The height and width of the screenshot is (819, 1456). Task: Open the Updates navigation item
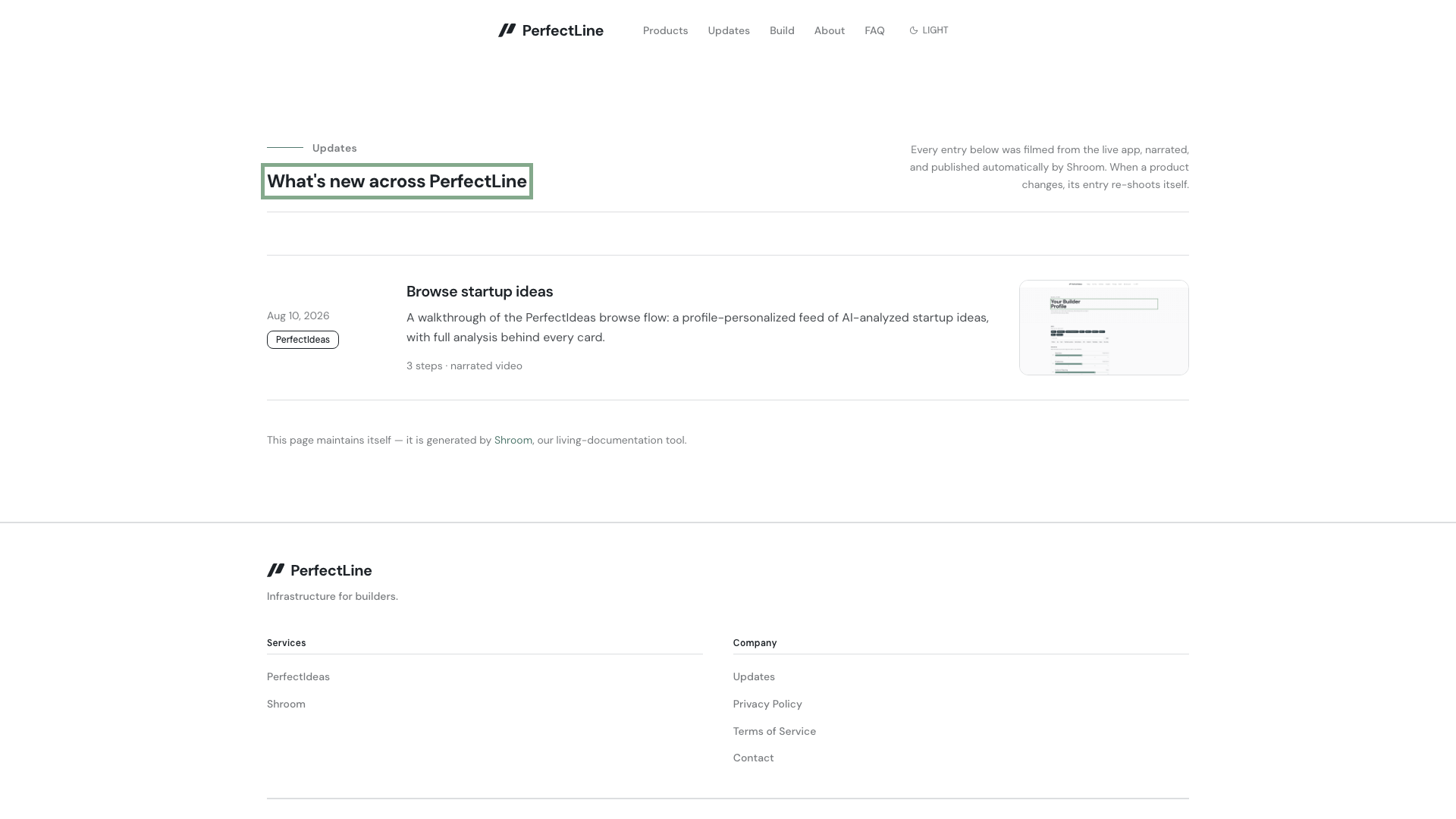pyautogui.click(x=729, y=30)
